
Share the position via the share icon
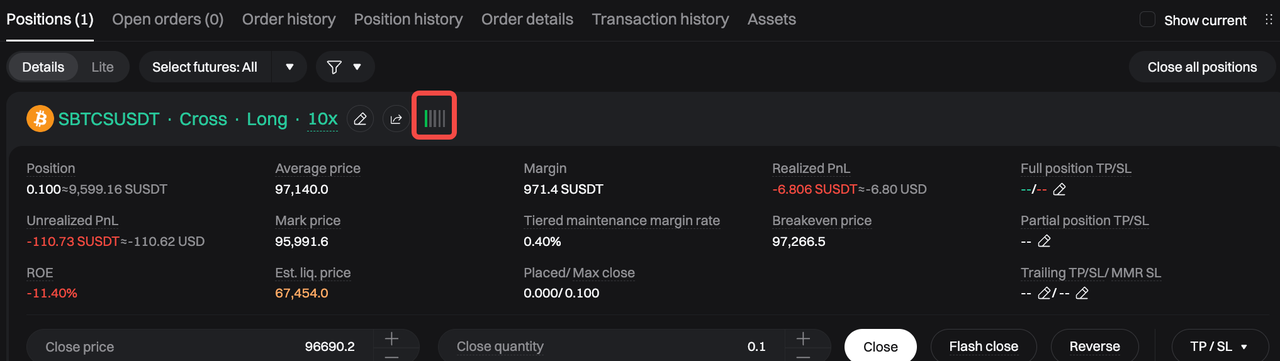click(x=396, y=119)
